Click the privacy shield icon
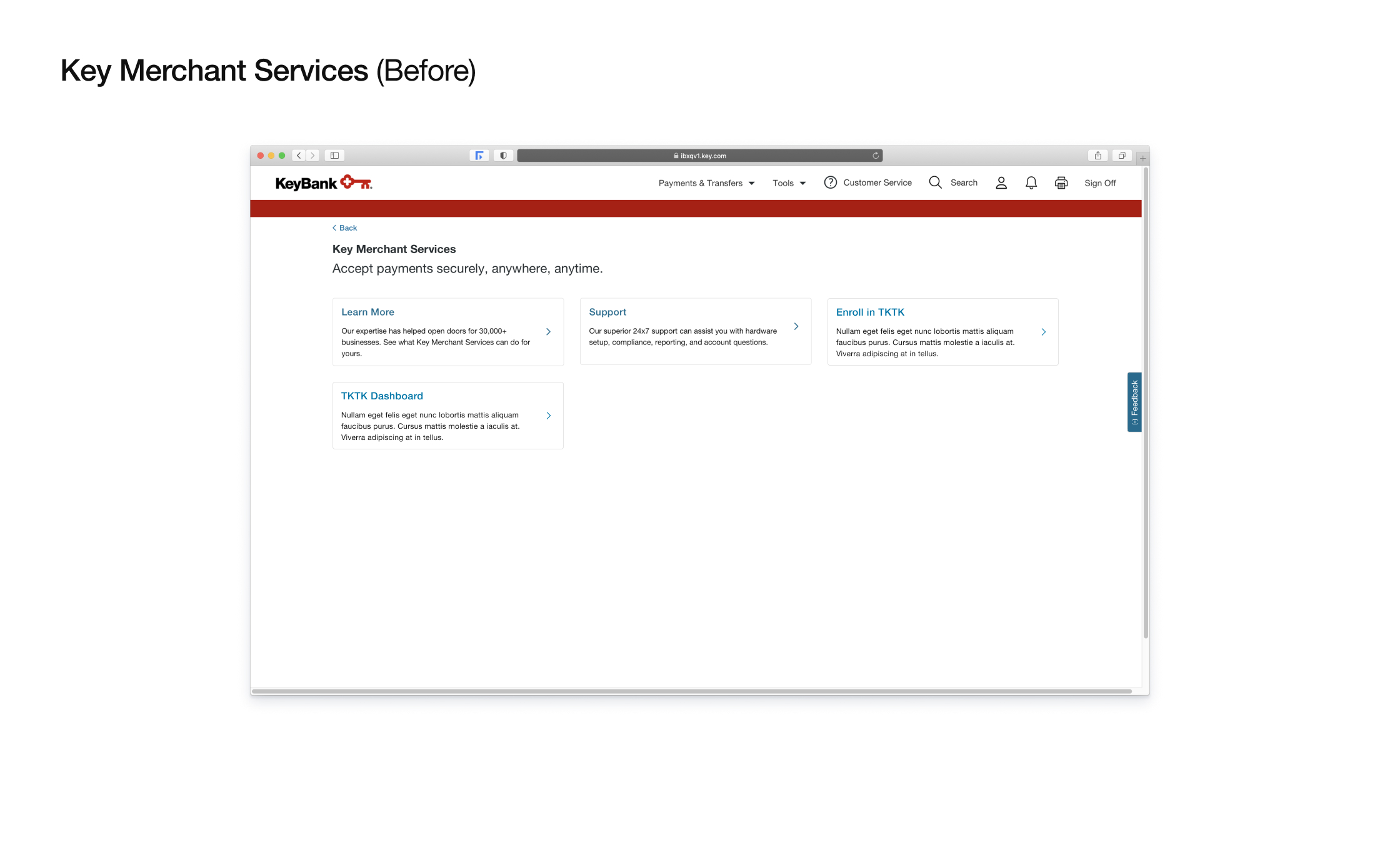Image resolution: width=1400 pixels, height=850 pixels. pyautogui.click(x=503, y=156)
